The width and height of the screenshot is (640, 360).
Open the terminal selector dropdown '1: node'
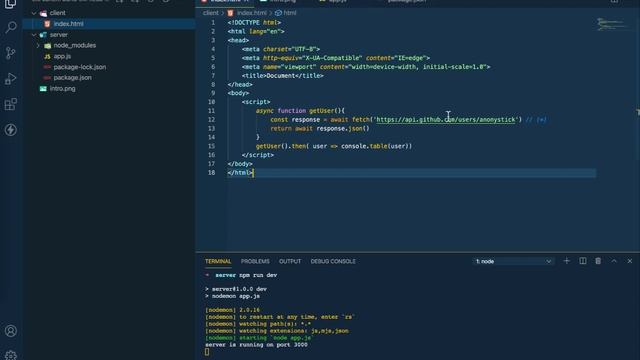[513, 261]
